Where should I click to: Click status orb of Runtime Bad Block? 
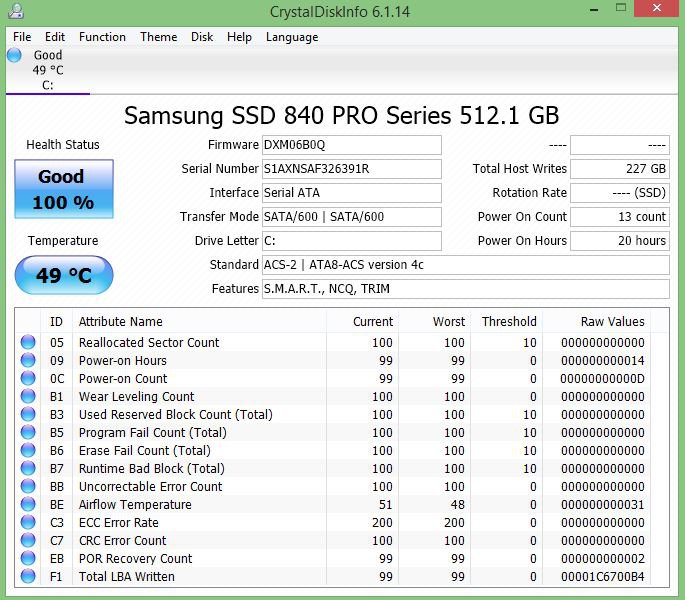[28, 468]
